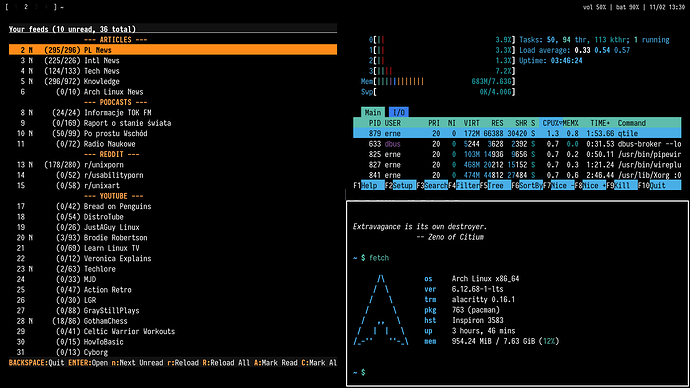Click the htop Swp usage meter
690x388 pixels.
tap(438, 92)
